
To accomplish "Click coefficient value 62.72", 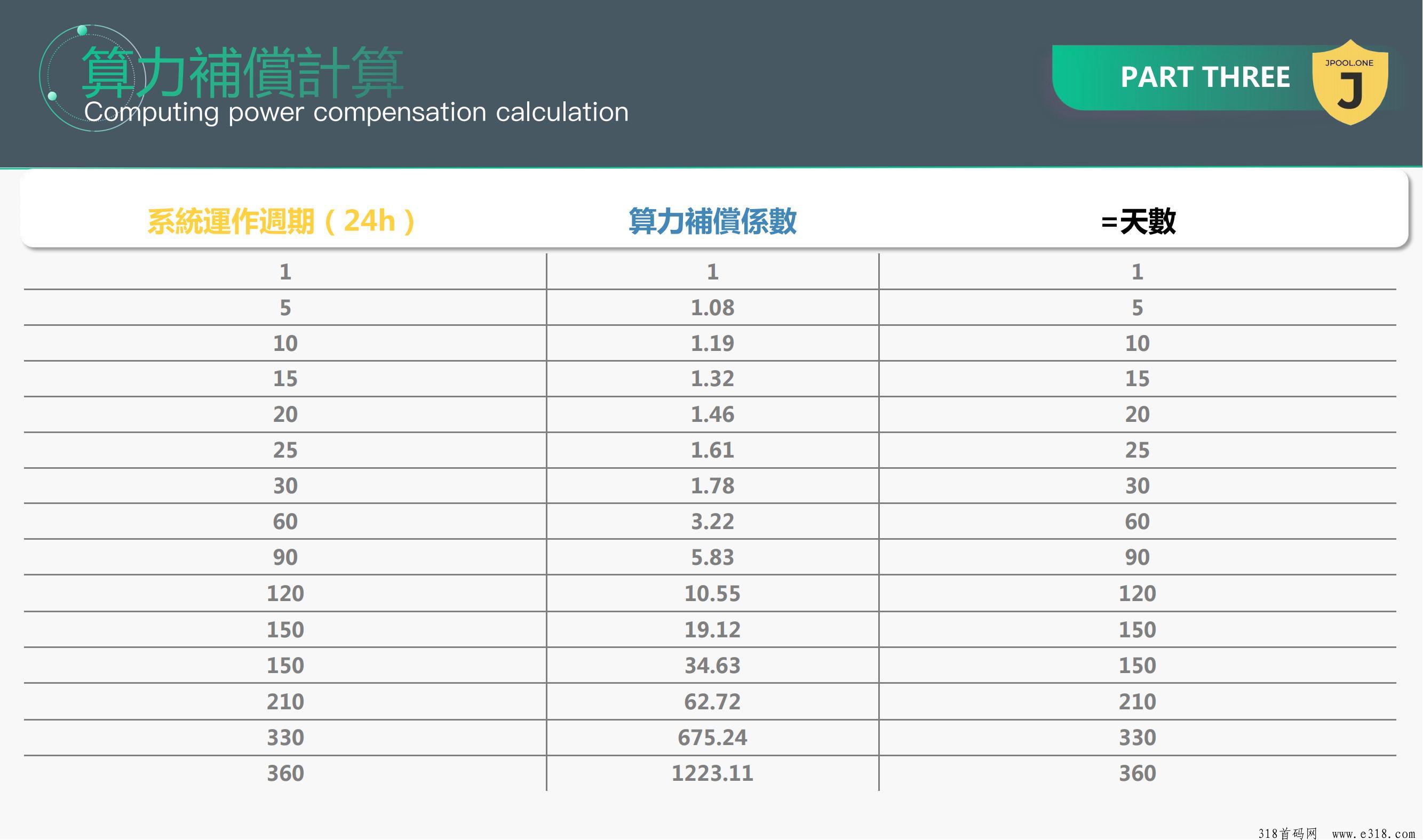I will coord(712,701).
